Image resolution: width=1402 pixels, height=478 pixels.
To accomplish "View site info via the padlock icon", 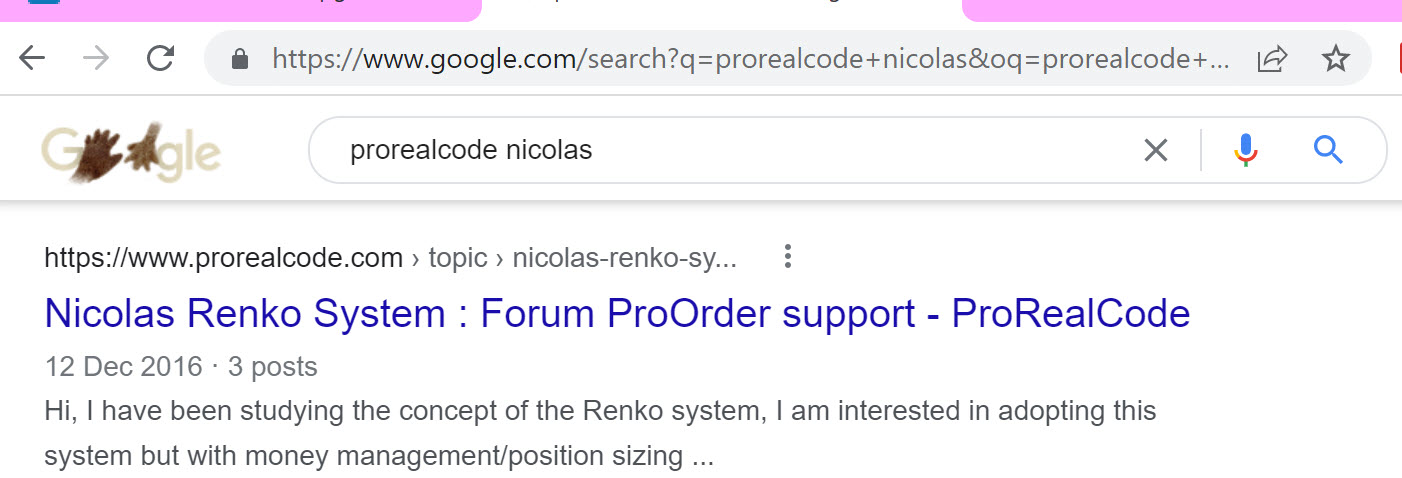I will click(239, 60).
